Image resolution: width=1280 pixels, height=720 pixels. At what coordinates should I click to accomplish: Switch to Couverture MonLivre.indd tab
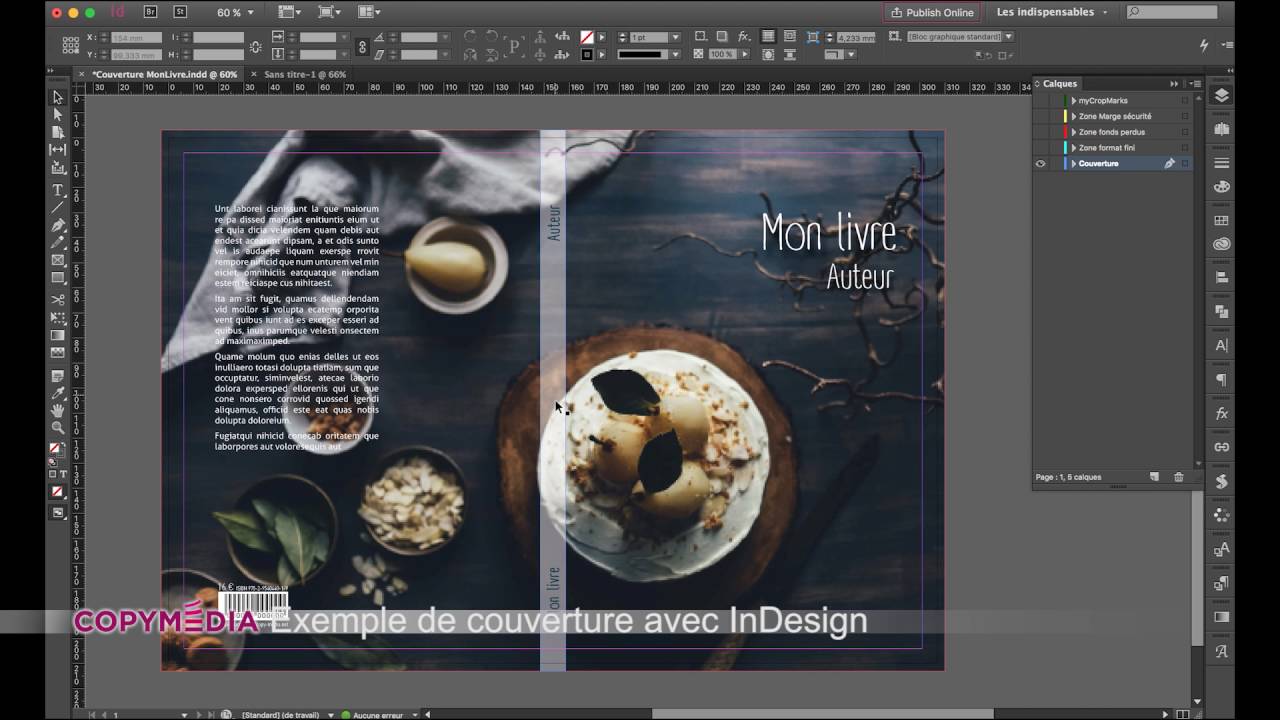164,74
